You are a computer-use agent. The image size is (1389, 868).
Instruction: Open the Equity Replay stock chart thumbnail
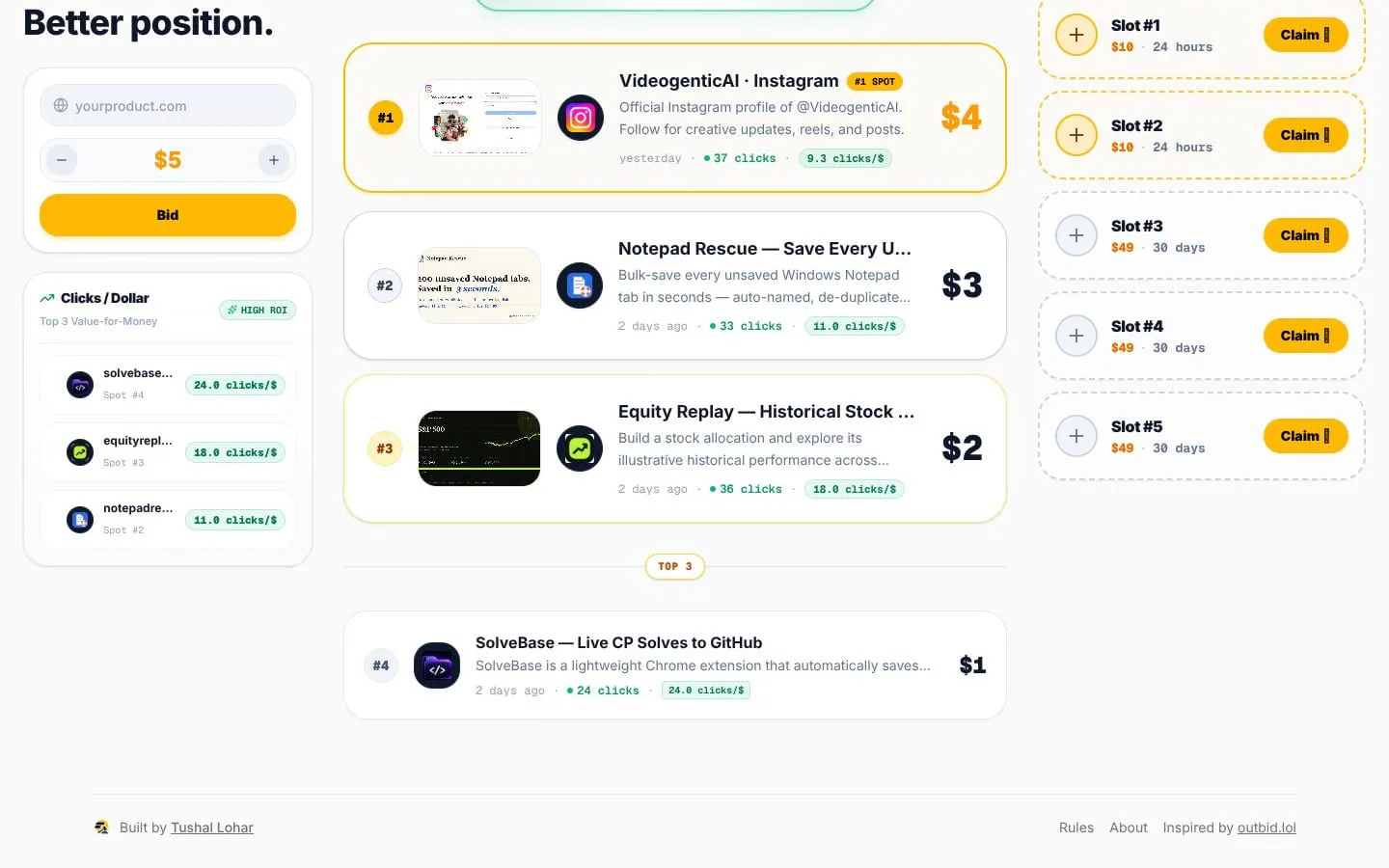pos(479,448)
